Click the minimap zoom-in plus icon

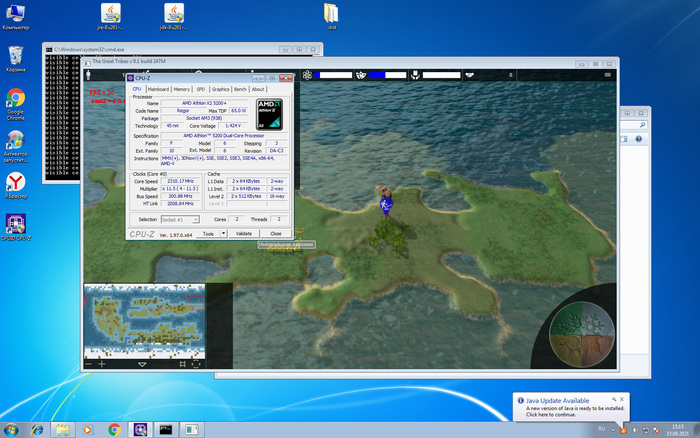[102, 365]
